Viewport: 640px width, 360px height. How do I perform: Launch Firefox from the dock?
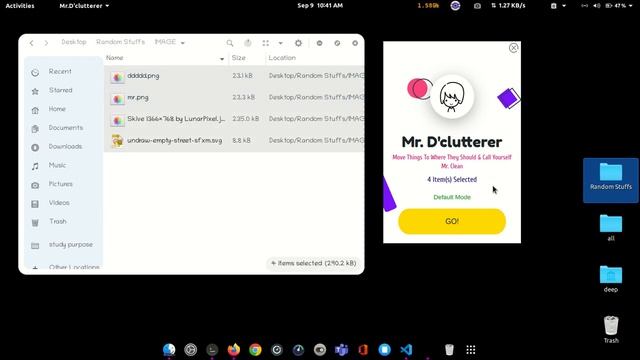tap(233, 350)
